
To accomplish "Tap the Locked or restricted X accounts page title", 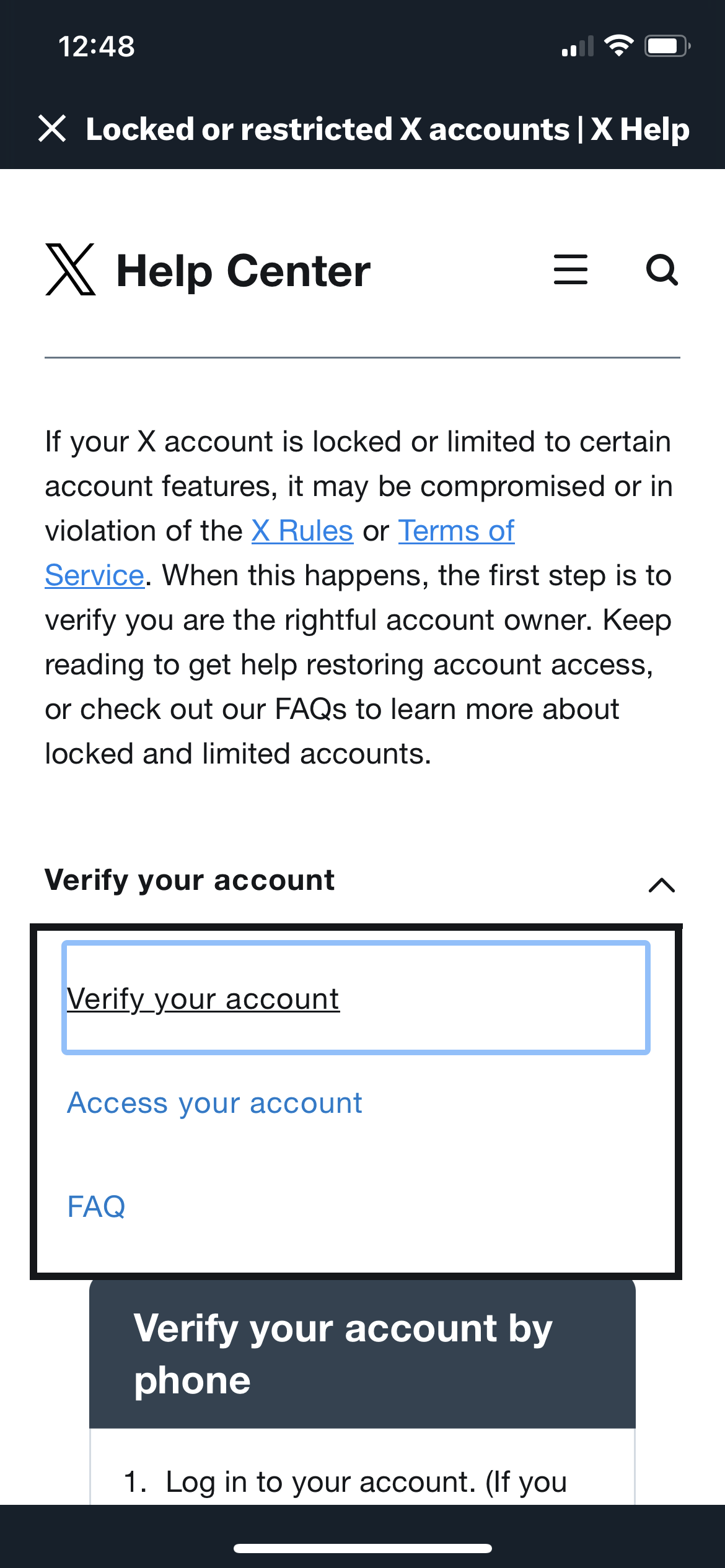I will tap(387, 129).
